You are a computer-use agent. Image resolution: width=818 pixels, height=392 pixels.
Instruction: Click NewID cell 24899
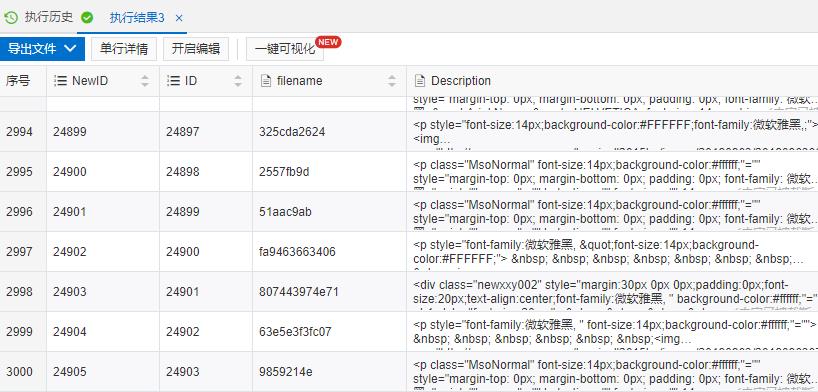[103, 132]
